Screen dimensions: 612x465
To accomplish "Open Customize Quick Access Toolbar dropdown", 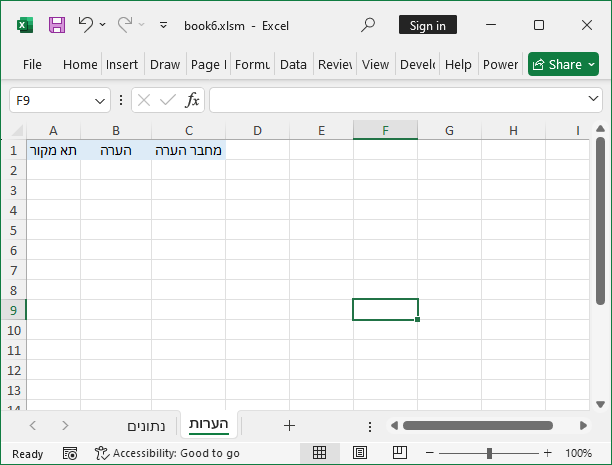I will coord(163,25).
